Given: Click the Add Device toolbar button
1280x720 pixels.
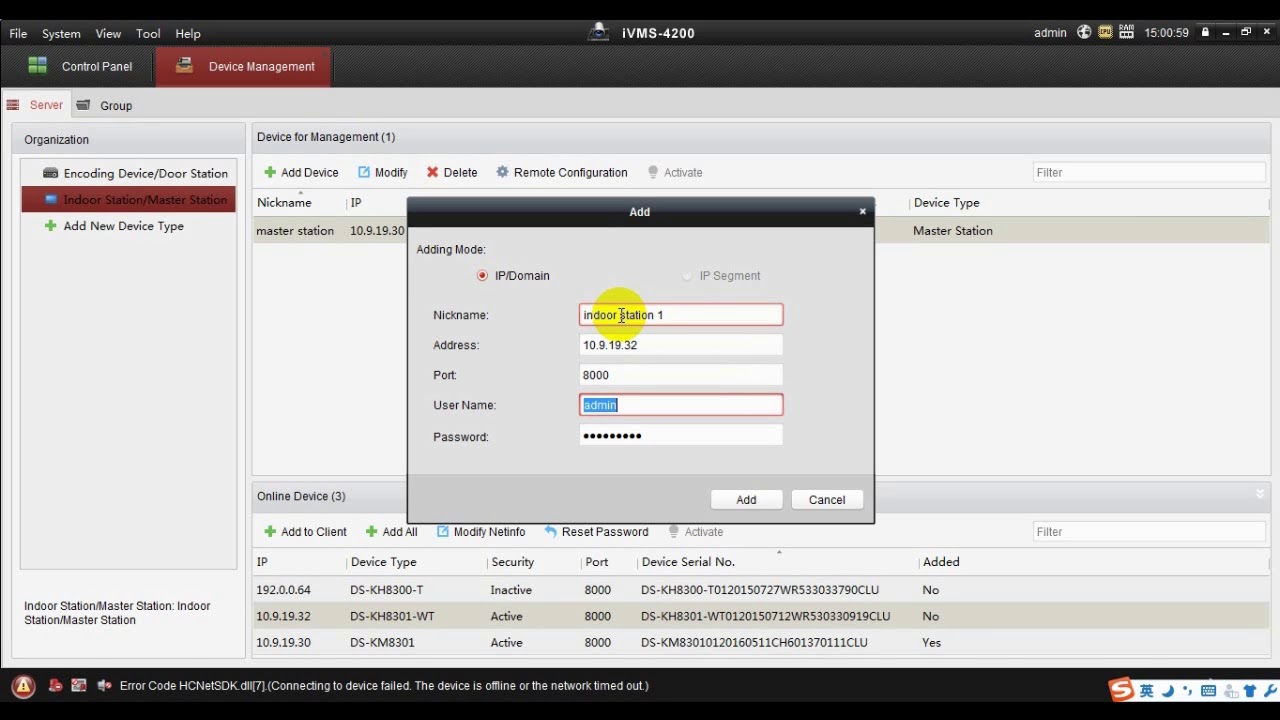Looking at the screenshot, I should tap(301, 172).
